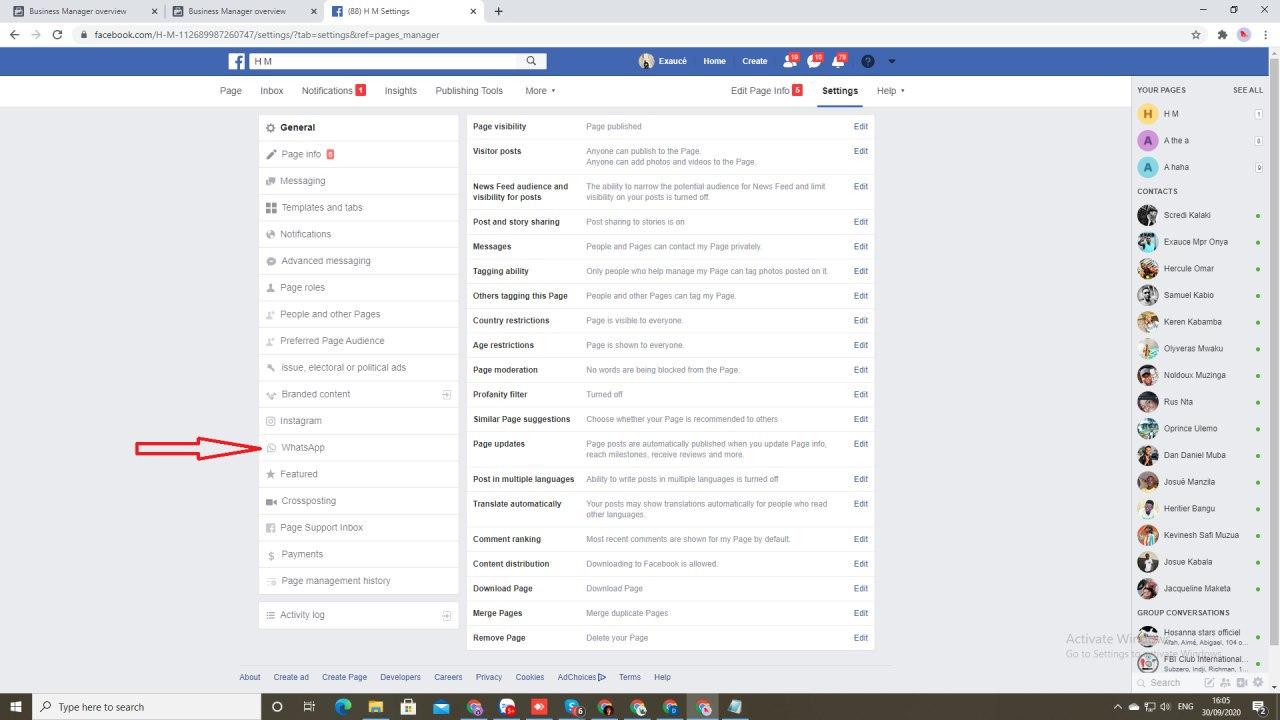Expand Branded content section
The width and height of the screenshot is (1280, 720).
[447, 394]
